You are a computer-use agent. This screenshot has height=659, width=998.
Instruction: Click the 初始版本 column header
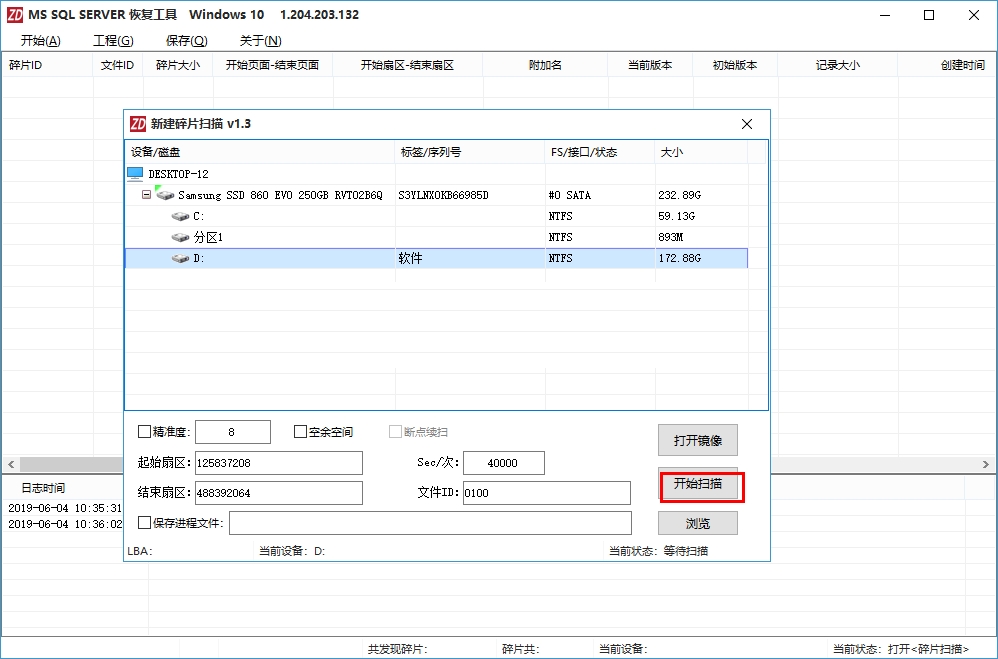pos(734,65)
